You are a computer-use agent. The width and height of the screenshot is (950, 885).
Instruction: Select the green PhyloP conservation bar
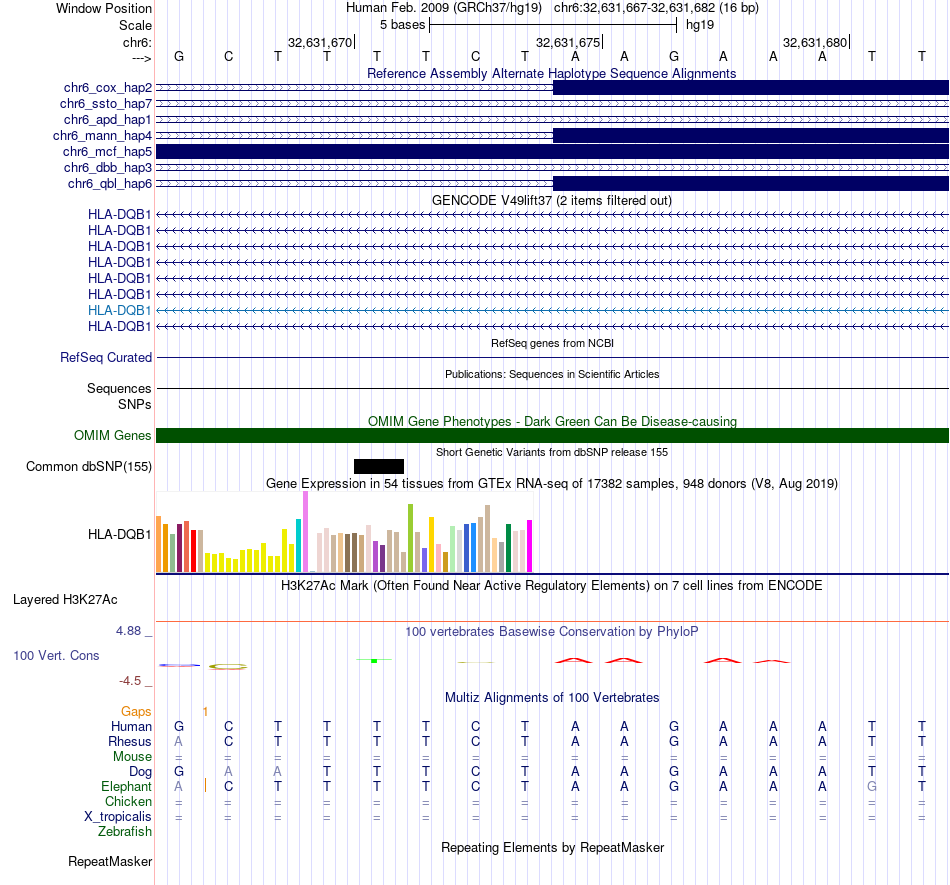[x=374, y=660]
